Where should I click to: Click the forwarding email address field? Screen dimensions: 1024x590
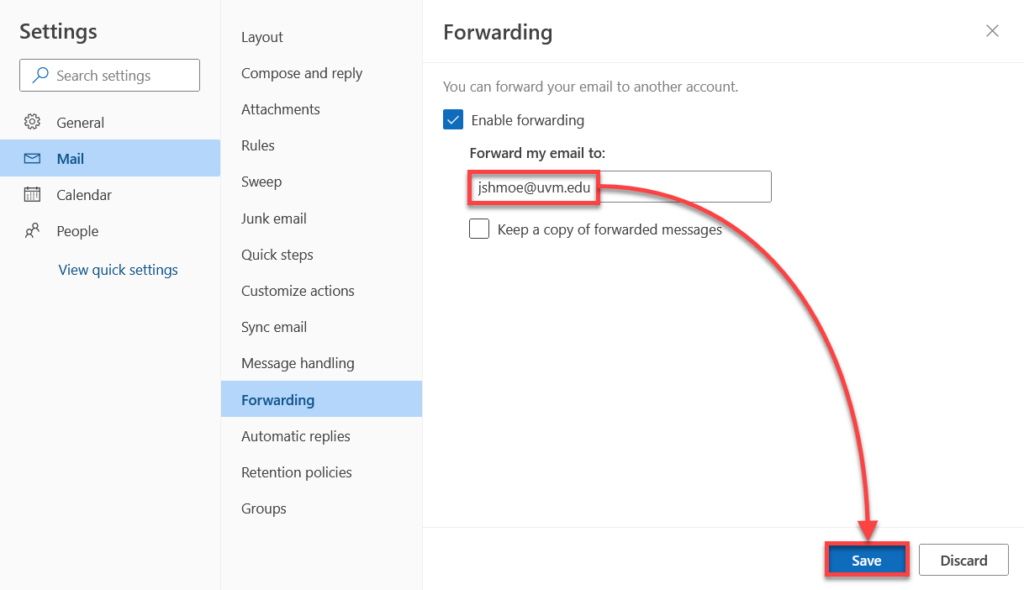click(620, 187)
